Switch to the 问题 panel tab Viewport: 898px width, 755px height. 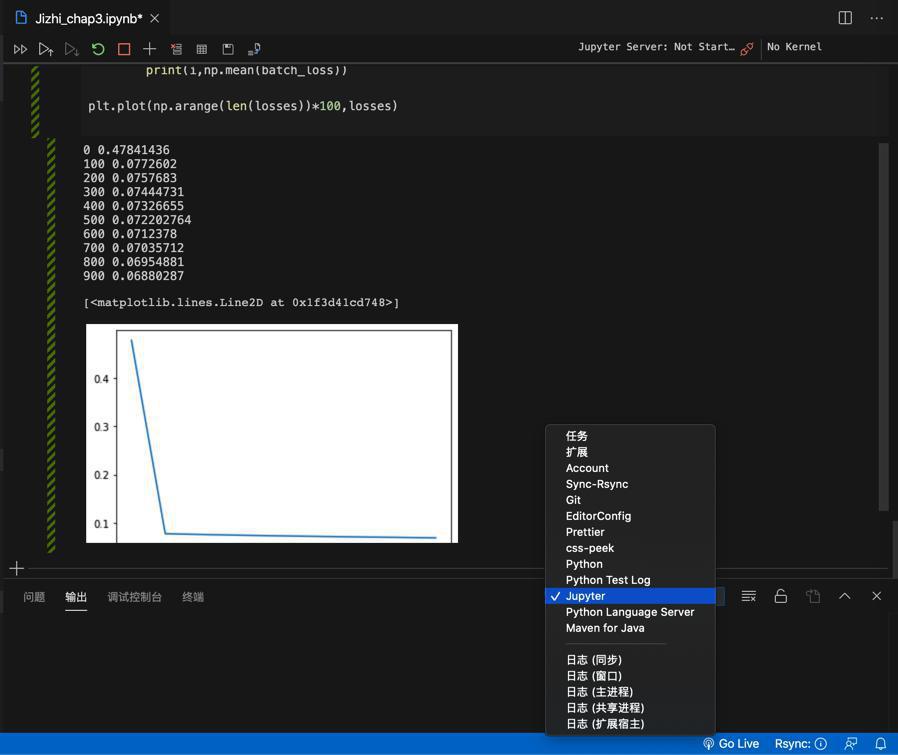[34, 597]
